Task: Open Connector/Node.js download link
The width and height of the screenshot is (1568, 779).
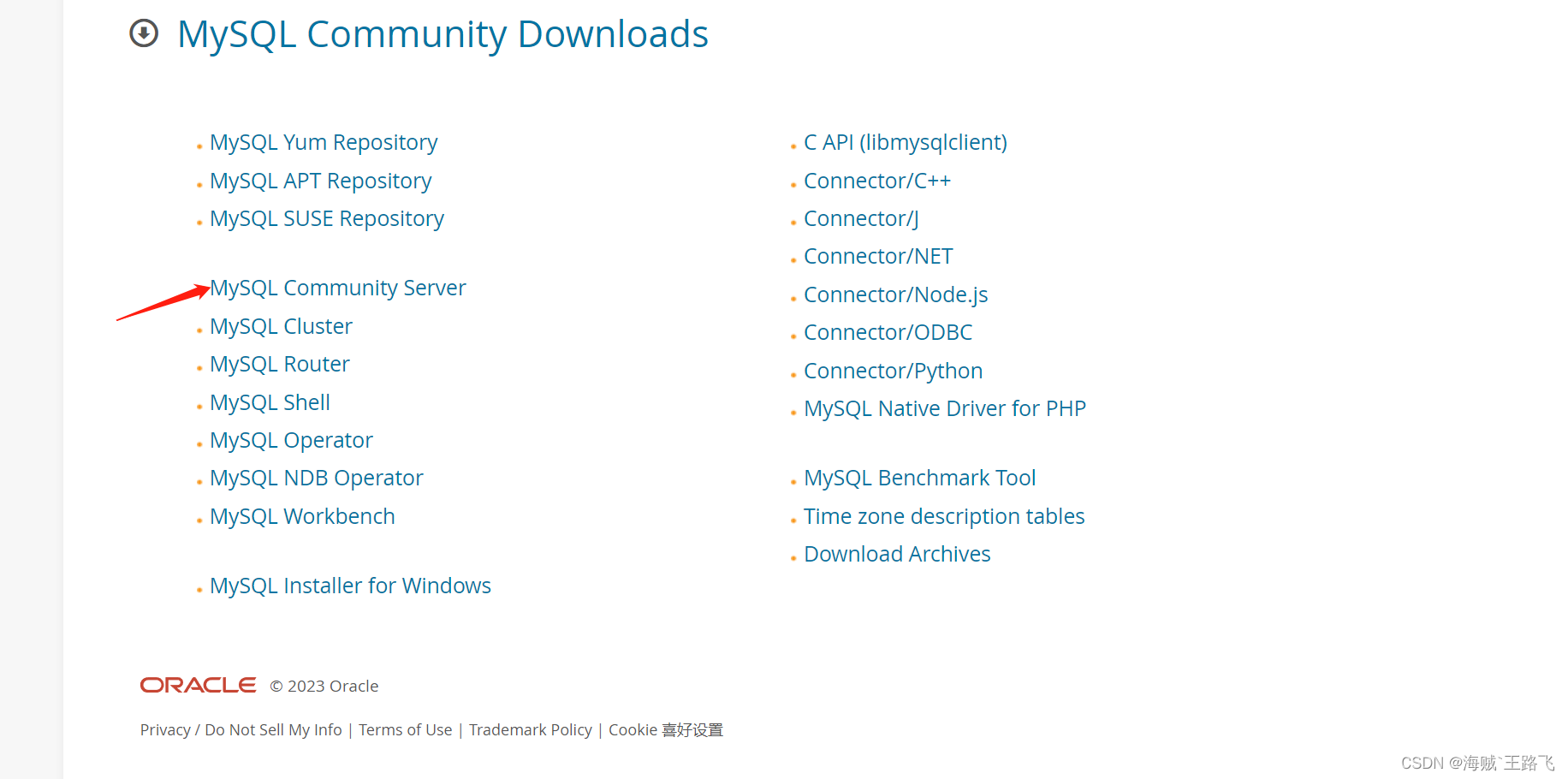Action: [x=896, y=294]
